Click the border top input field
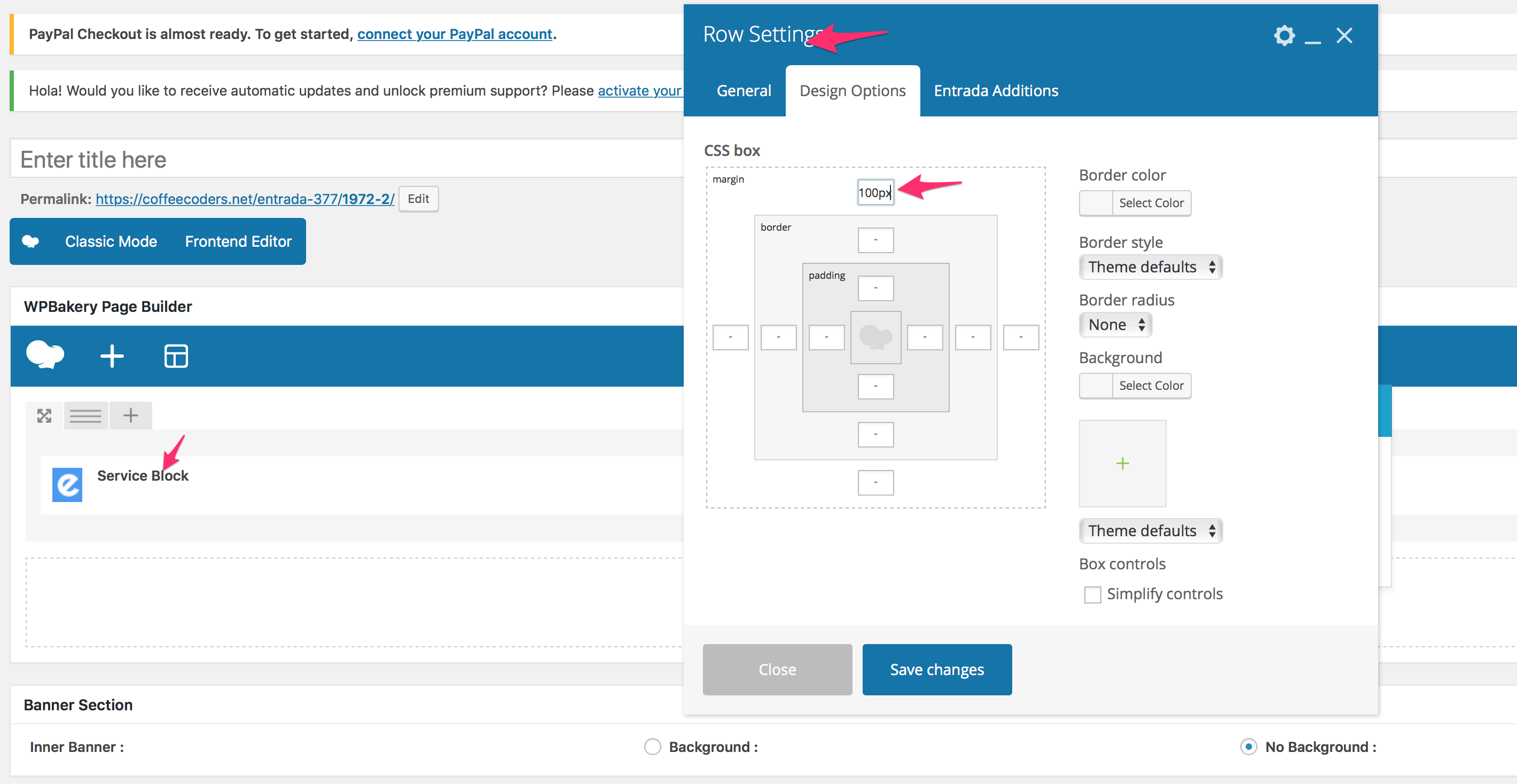The height and width of the screenshot is (784, 1517). [875, 240]
